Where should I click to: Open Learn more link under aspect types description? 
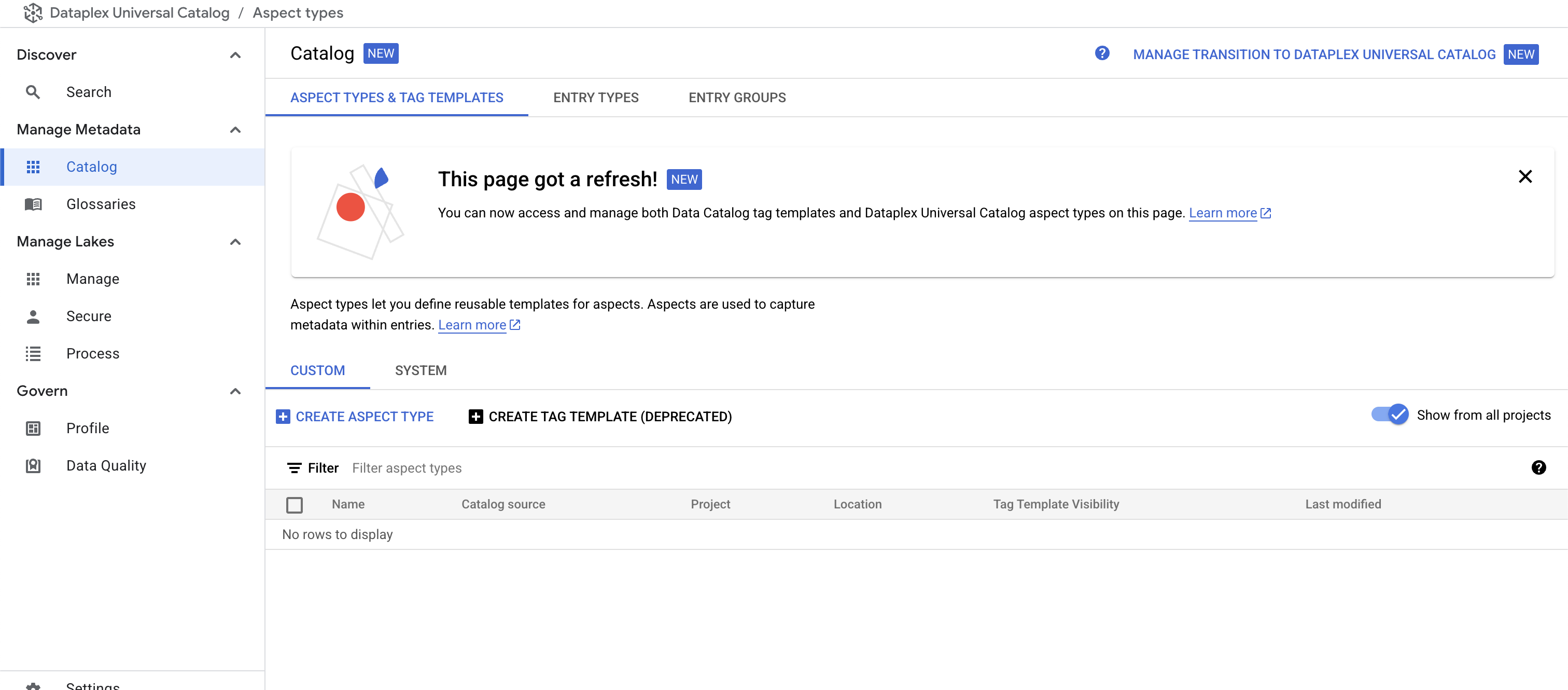472,325
